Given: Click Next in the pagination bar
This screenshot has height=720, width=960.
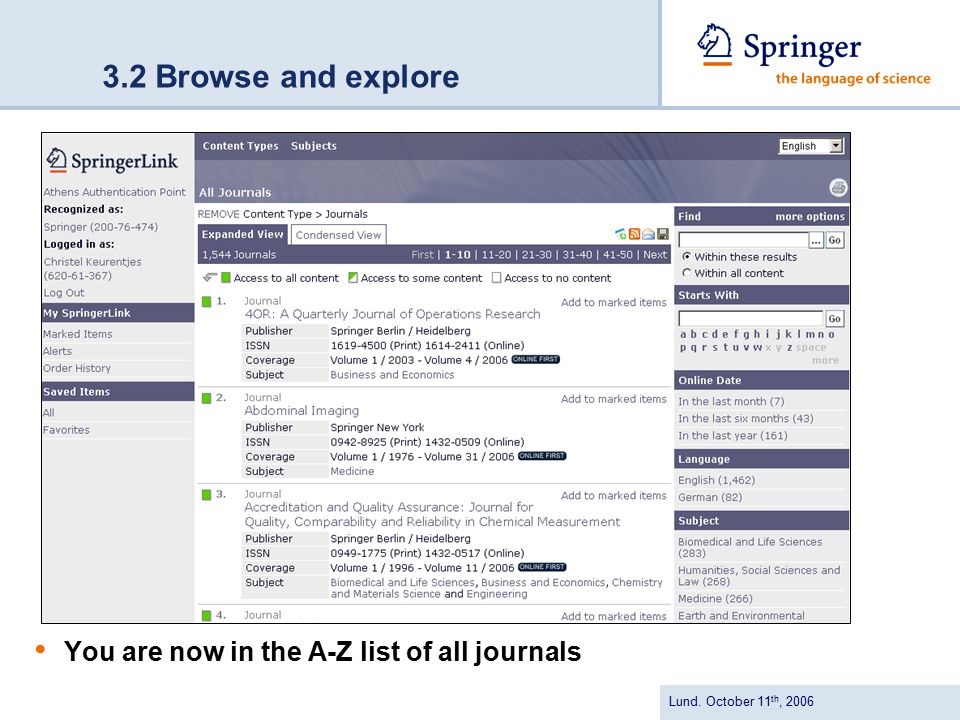Looking at the screenshot, I should pos(654,255).
